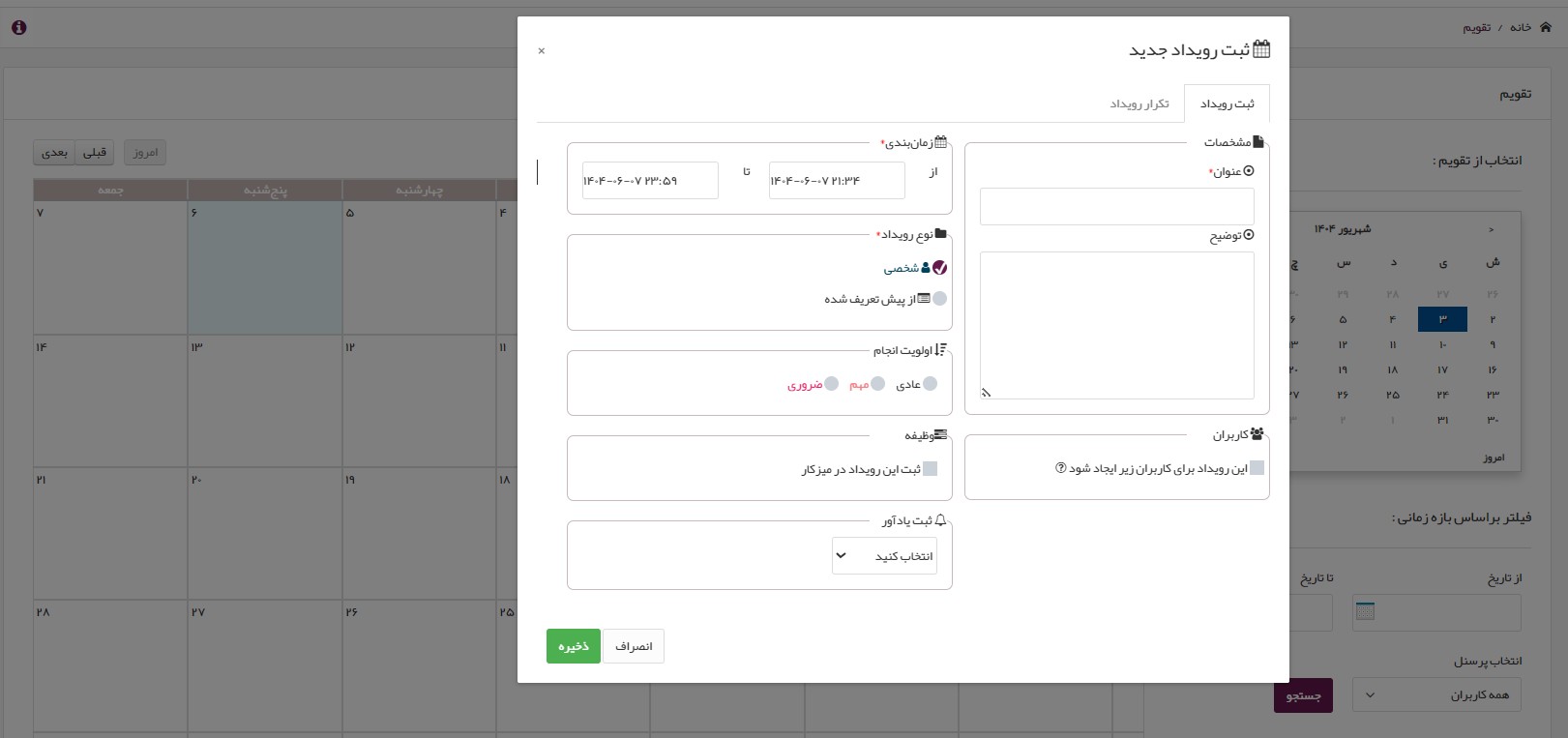Open the همه کاربران personnel dropdown
1568x738 pixels.
pyautogui.click(x=1436, y=694)
